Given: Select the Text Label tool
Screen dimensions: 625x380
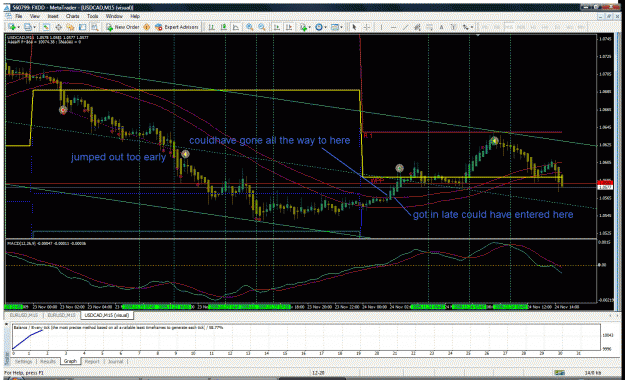Looking at the screenshot, I should coord(454,27).
